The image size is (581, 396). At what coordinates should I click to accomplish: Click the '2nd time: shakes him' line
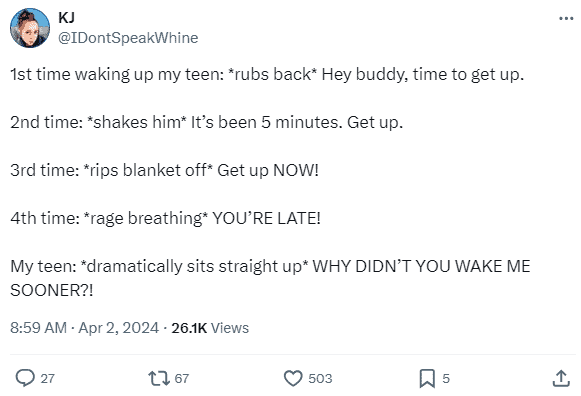click(206, 122)
